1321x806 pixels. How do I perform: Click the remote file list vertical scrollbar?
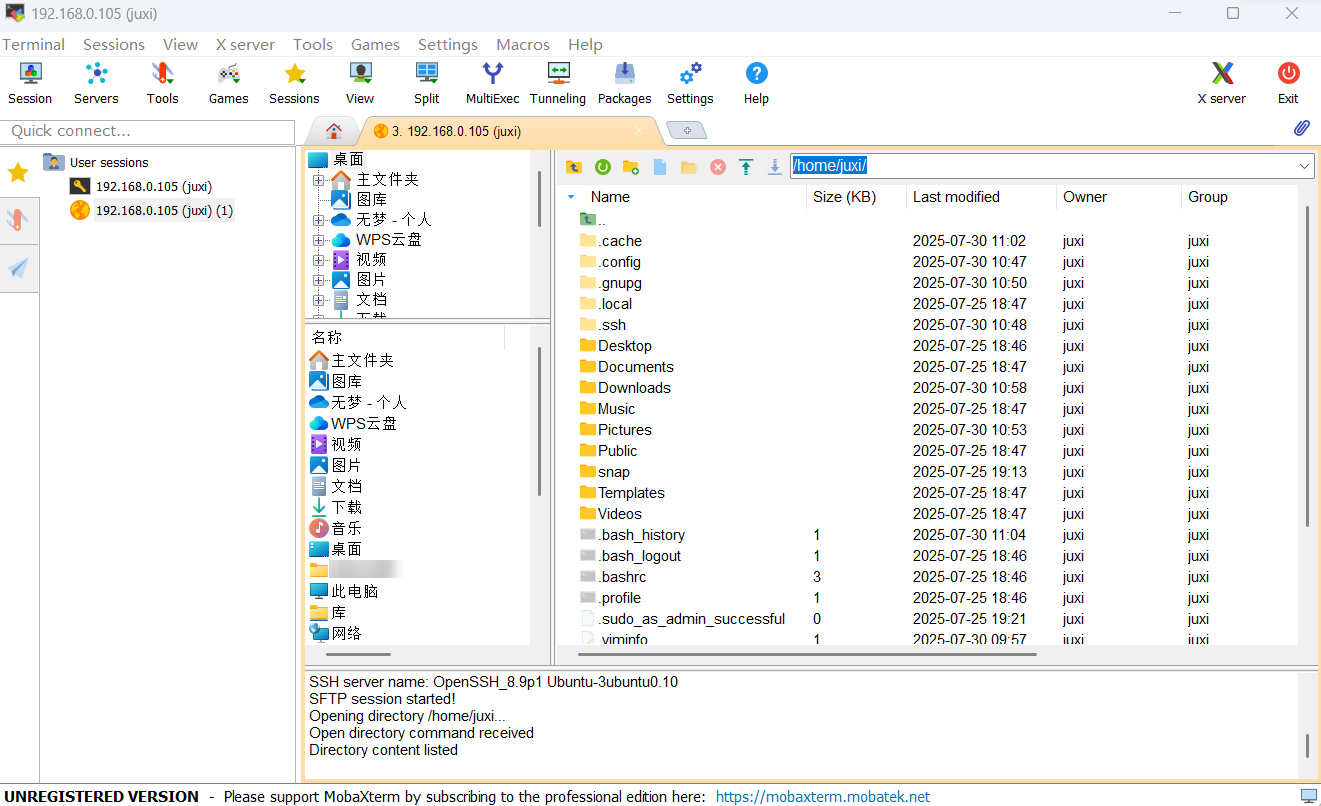pyautogui.click(x=1306, y=366)
